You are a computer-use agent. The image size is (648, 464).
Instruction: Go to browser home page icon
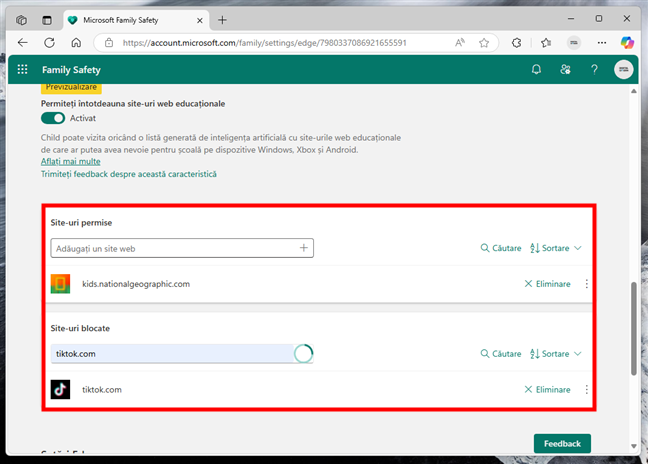[x=76, y=43]
